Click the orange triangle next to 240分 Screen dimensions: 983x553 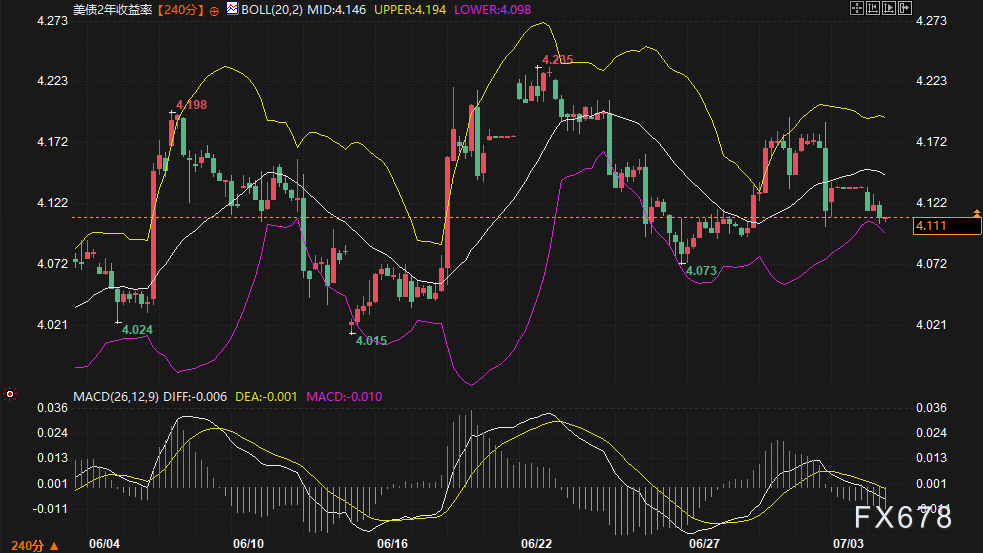pos(54,546)
